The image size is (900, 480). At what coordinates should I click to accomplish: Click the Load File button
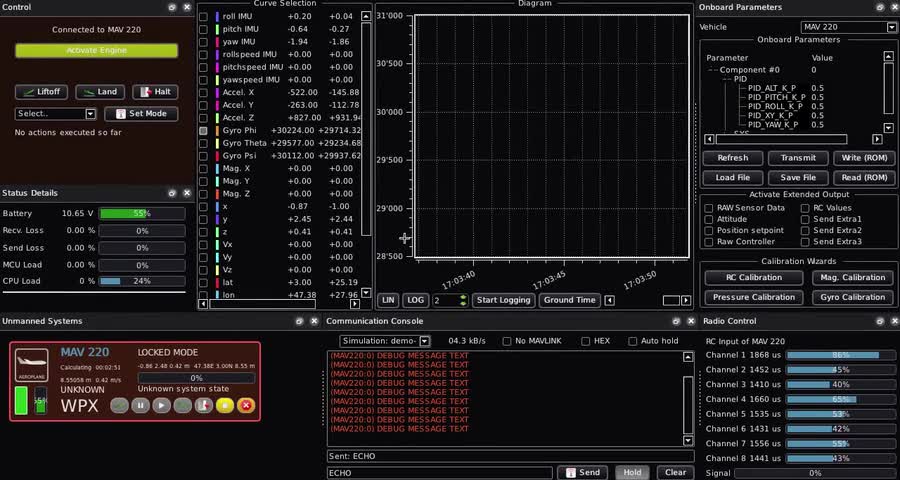click(733, 178)
